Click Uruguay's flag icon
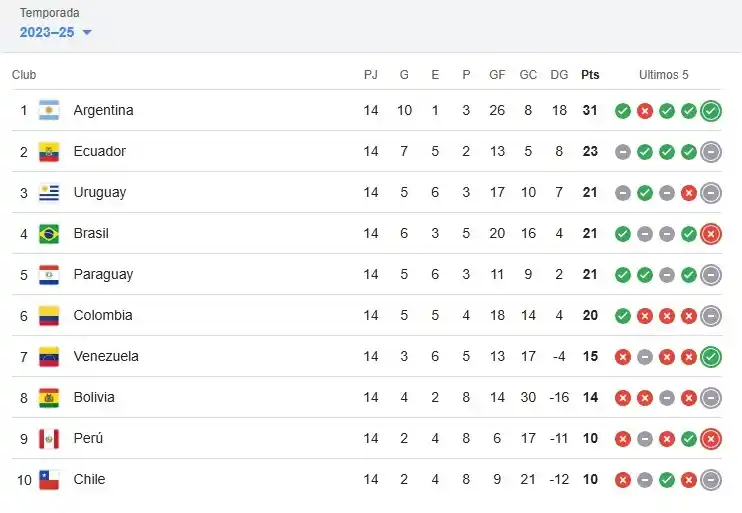 click(x=49, y=192)
